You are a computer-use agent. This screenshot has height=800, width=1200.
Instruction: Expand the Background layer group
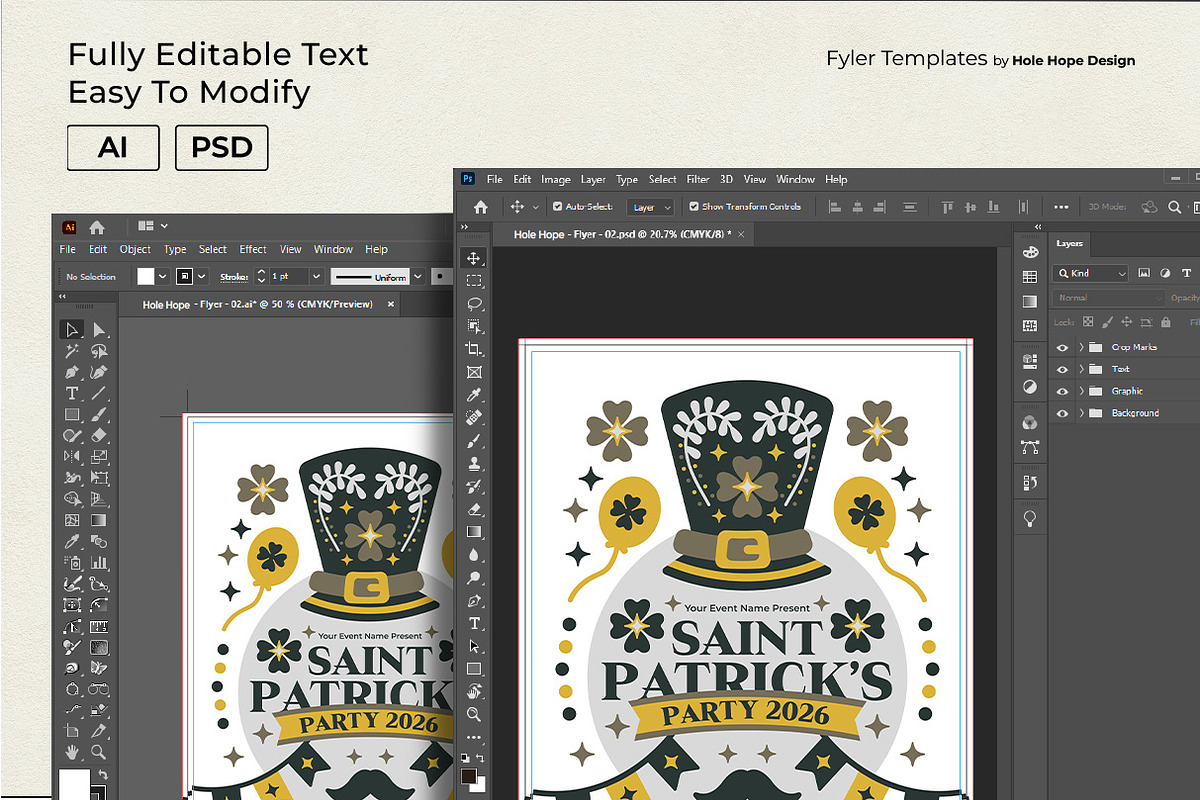click(x=1081, y=413)
